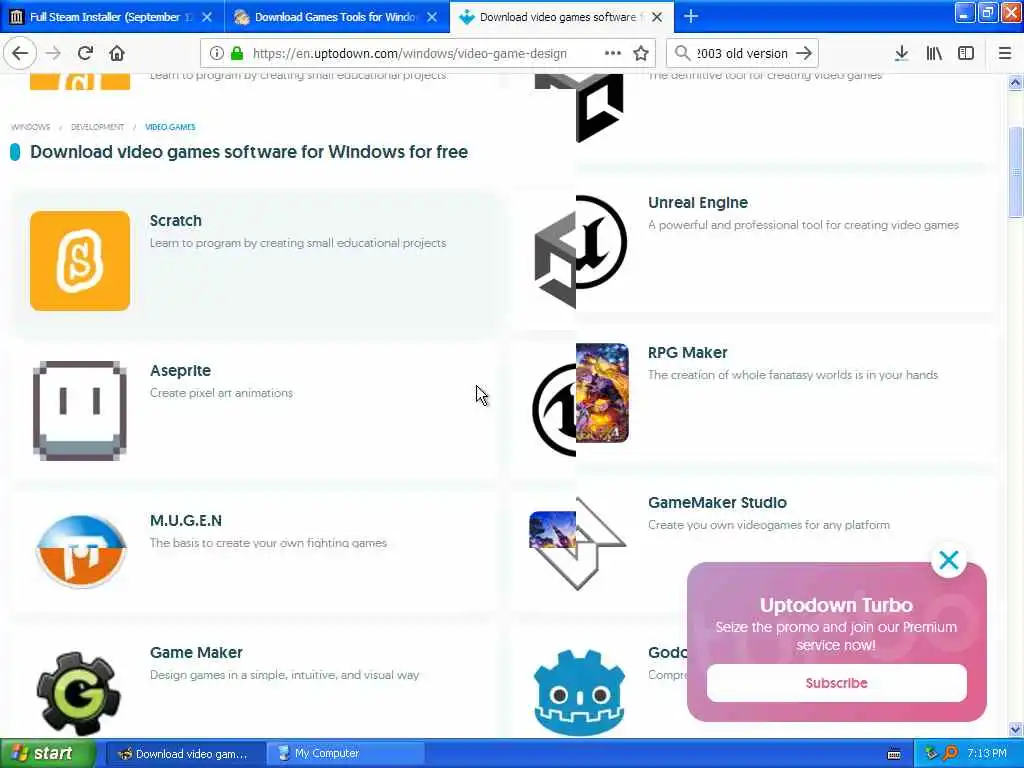1024x768 pixels.
Task: Click the green padlock security icon
Action: [236, 53]
